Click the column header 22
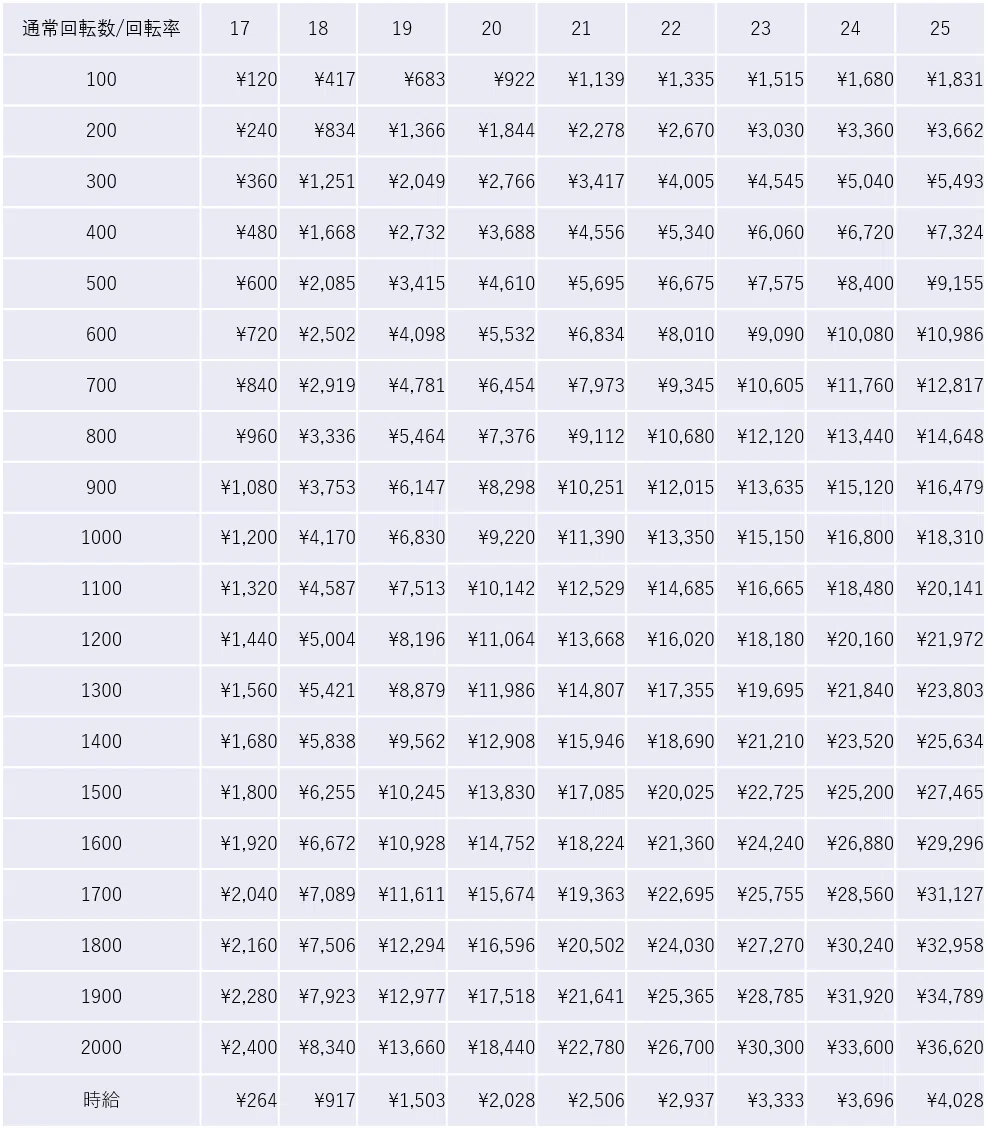 pos(671,29)
